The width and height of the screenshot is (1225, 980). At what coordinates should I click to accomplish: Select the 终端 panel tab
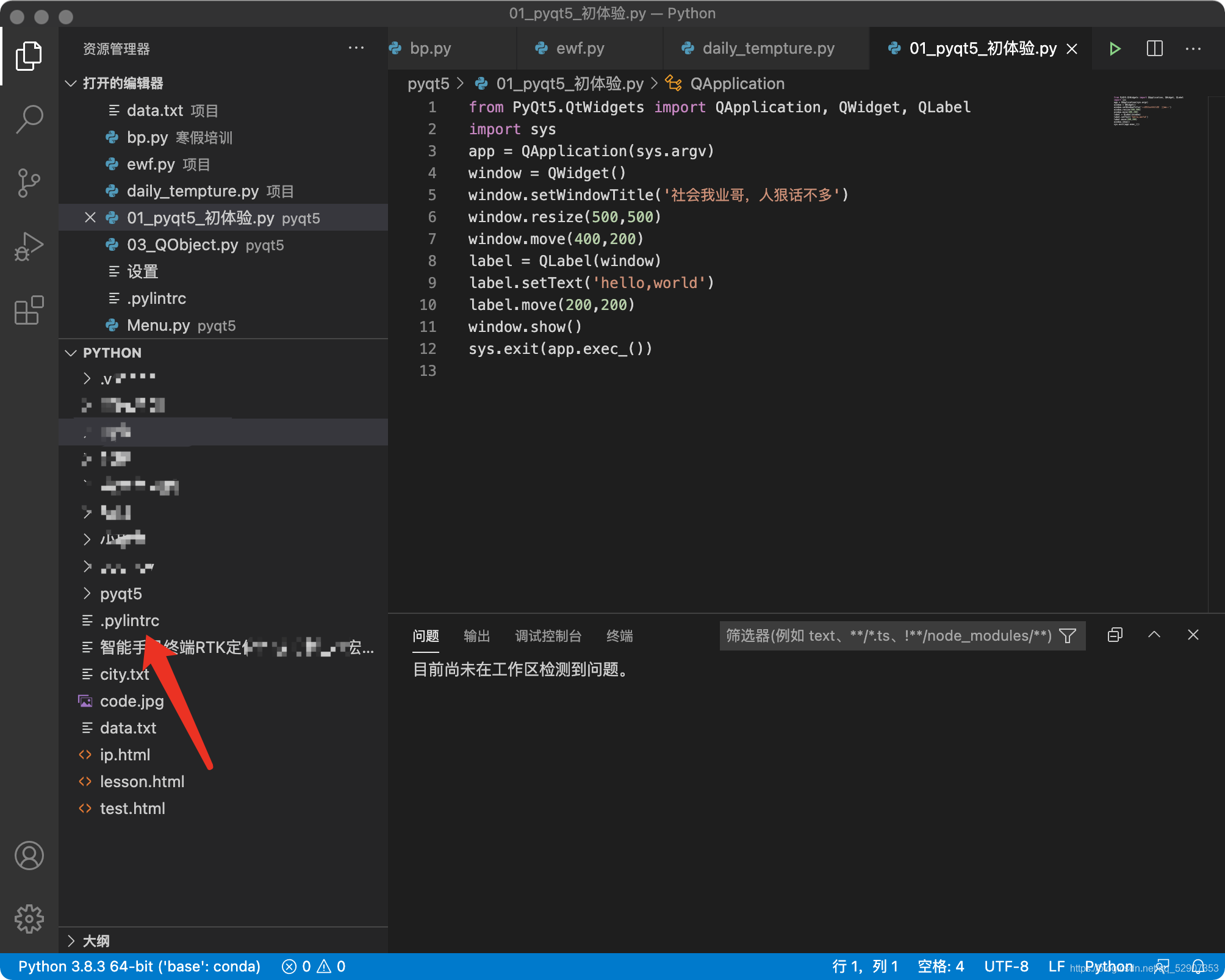pyautogui.click(x=620, y=636)
